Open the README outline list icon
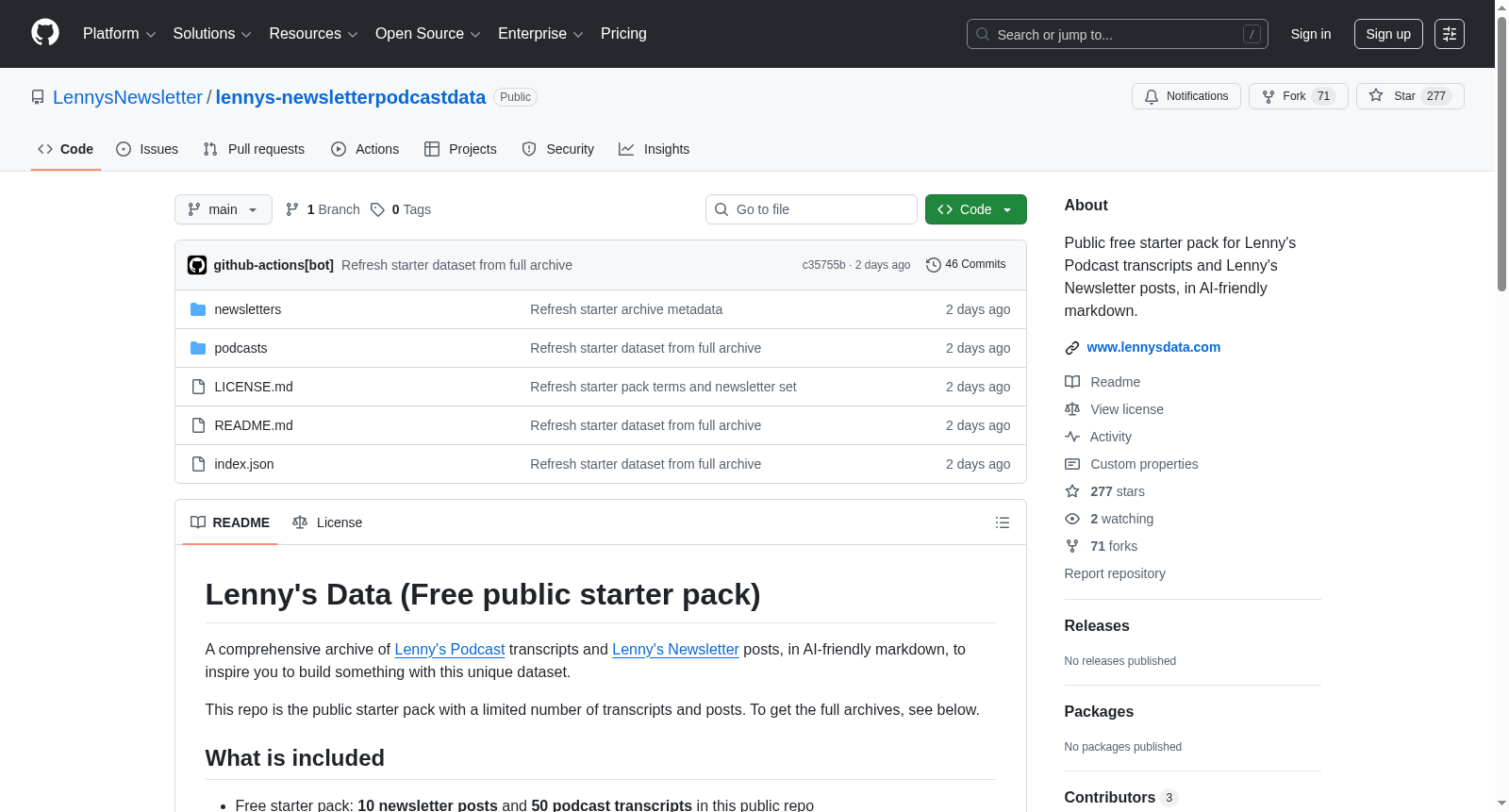The width and height of the screenshot is (1509, 812). pos(1003,522)
